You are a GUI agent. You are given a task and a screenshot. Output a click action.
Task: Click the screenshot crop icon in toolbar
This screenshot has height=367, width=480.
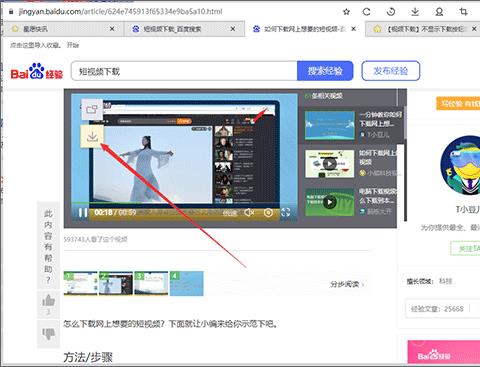[463, 12]
